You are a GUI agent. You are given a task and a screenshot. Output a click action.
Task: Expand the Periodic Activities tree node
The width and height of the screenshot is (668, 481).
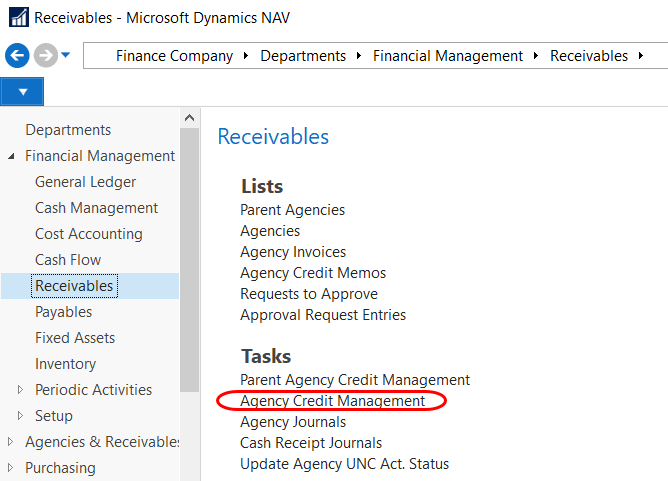[21, 390]
